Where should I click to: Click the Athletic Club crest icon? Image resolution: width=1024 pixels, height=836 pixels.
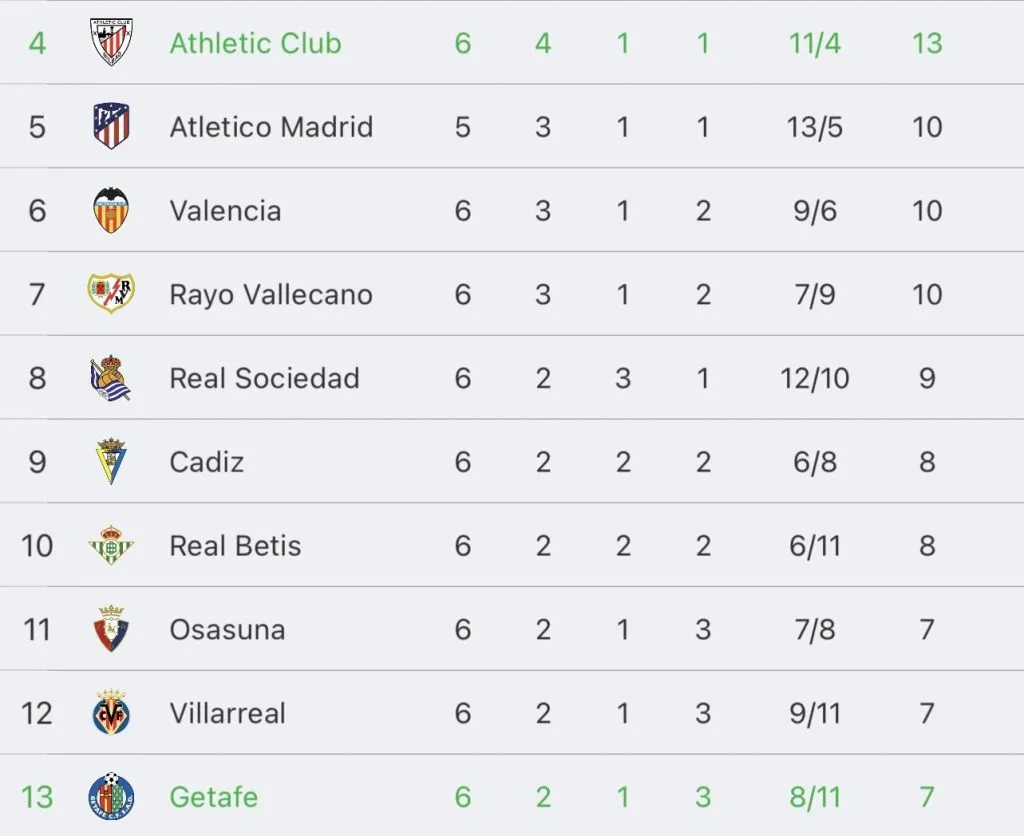111,43
